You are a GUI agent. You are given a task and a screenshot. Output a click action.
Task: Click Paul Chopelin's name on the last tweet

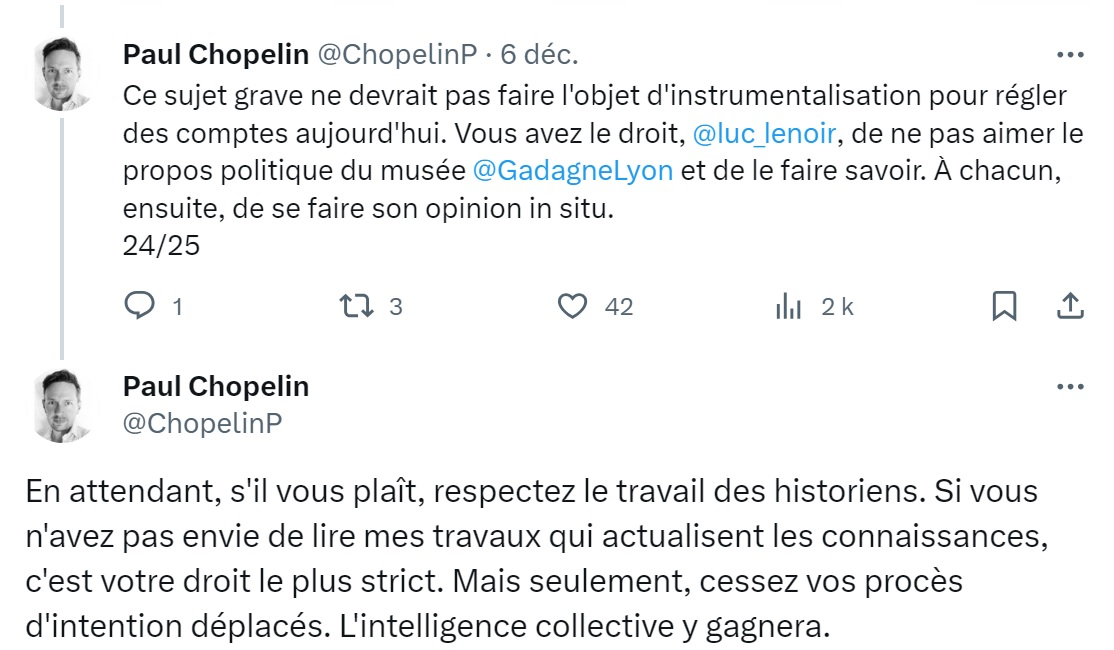[x=215, y=386]
